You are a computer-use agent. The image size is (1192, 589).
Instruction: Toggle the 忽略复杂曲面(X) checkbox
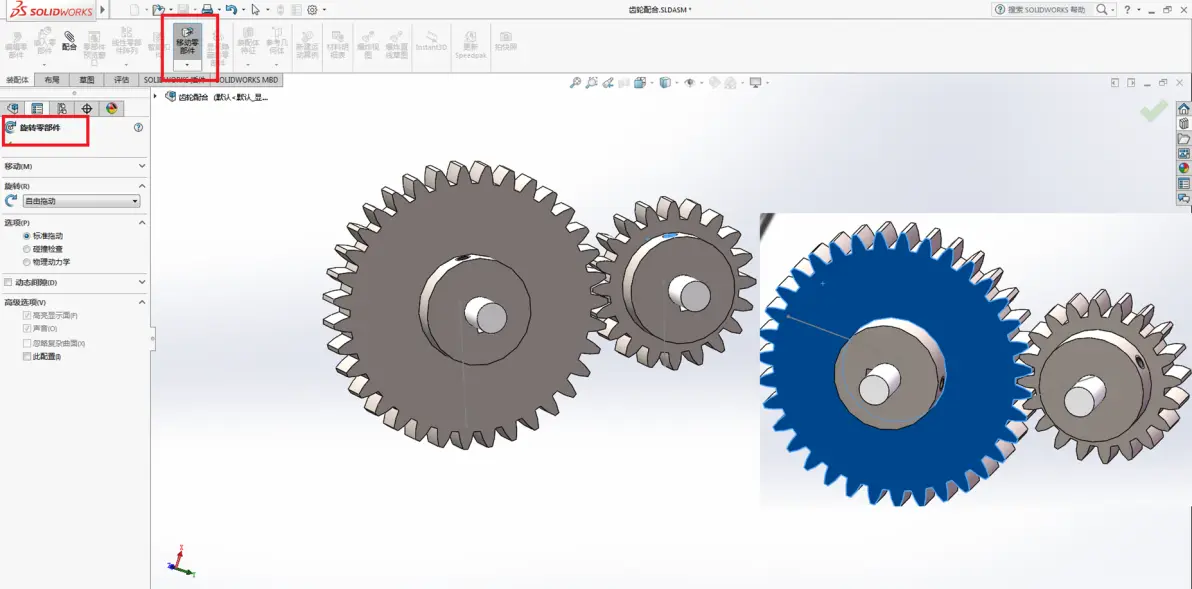(27, 344)
